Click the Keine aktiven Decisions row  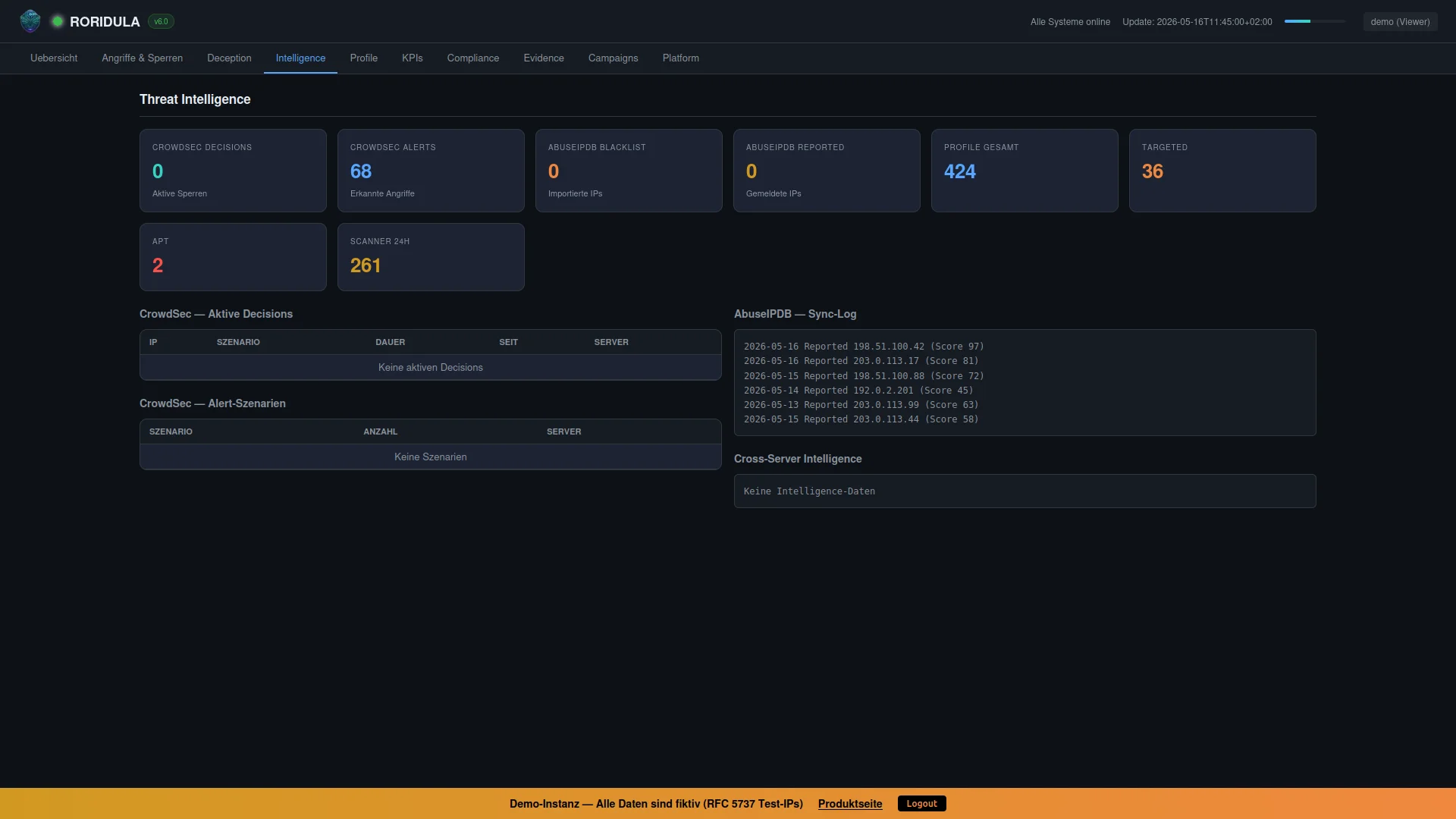point(431,367)
